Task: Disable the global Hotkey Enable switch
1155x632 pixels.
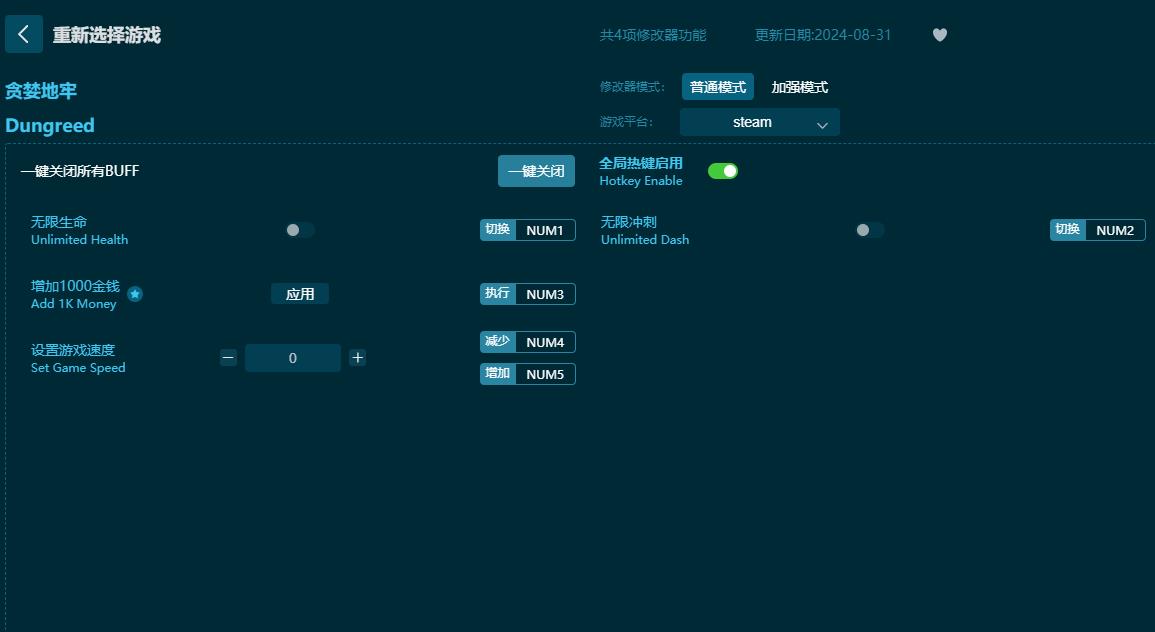Action: pos(723,171)
